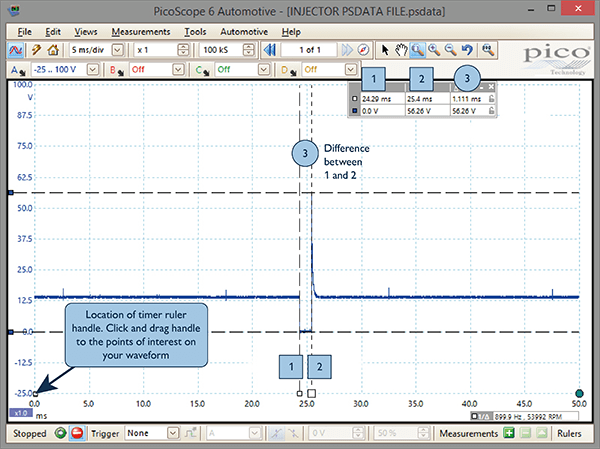Viewport: 600px width, 449px height.
Task: Open channel A range dropdown -25..100 V
Action: 93,70
